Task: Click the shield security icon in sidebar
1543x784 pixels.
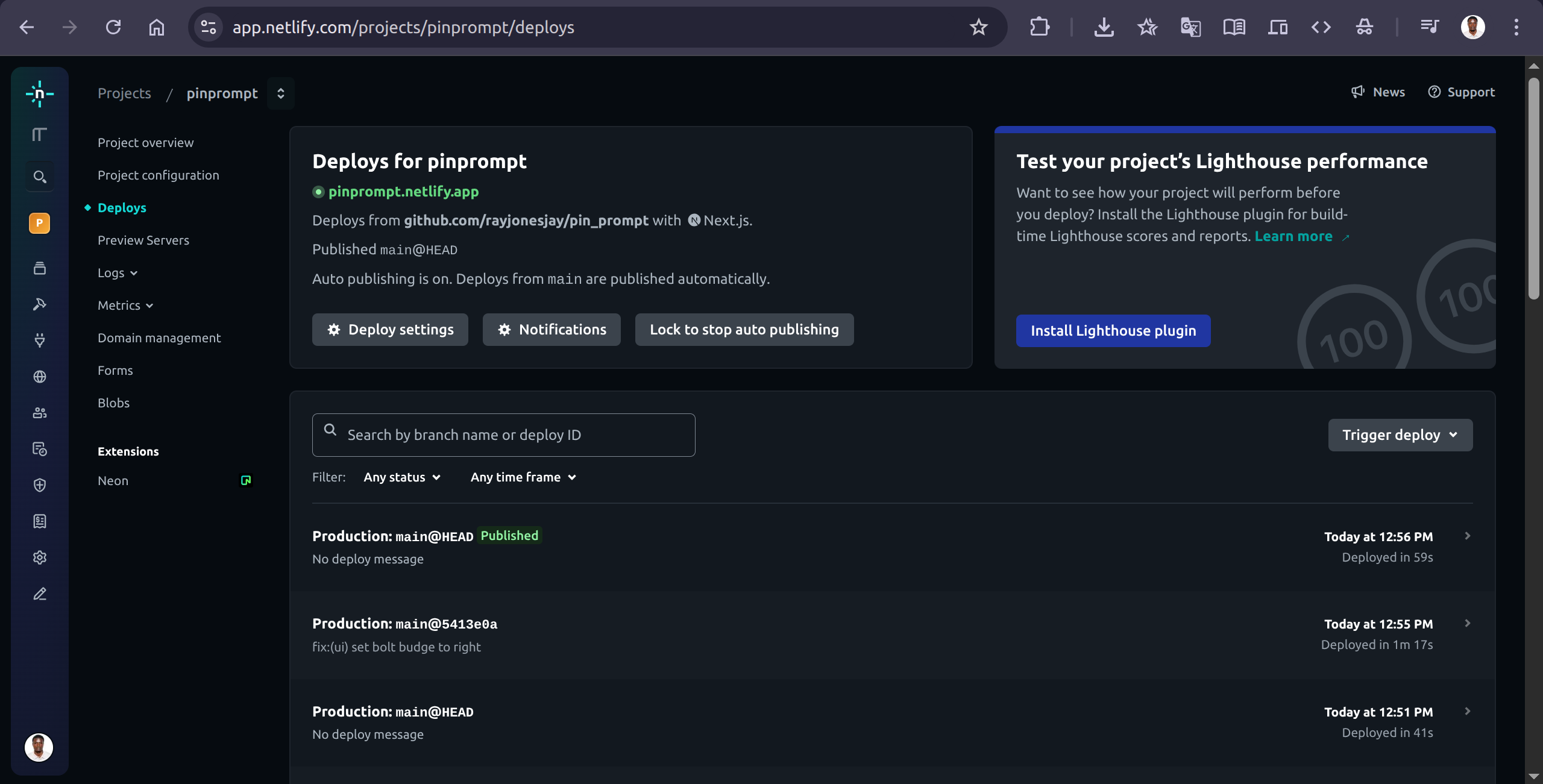Action: click(x=40, y=485)
